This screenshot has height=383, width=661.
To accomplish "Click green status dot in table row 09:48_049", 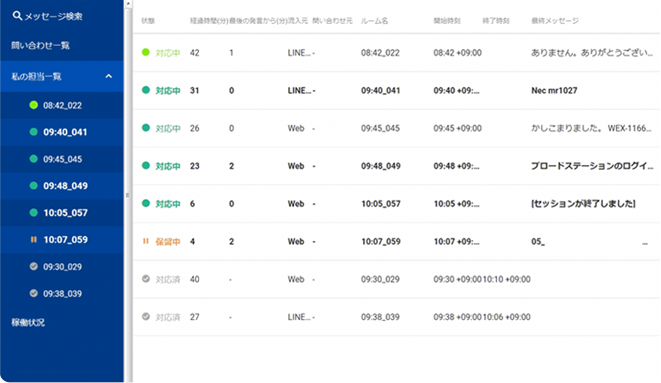I will click(x=145, y=165).
